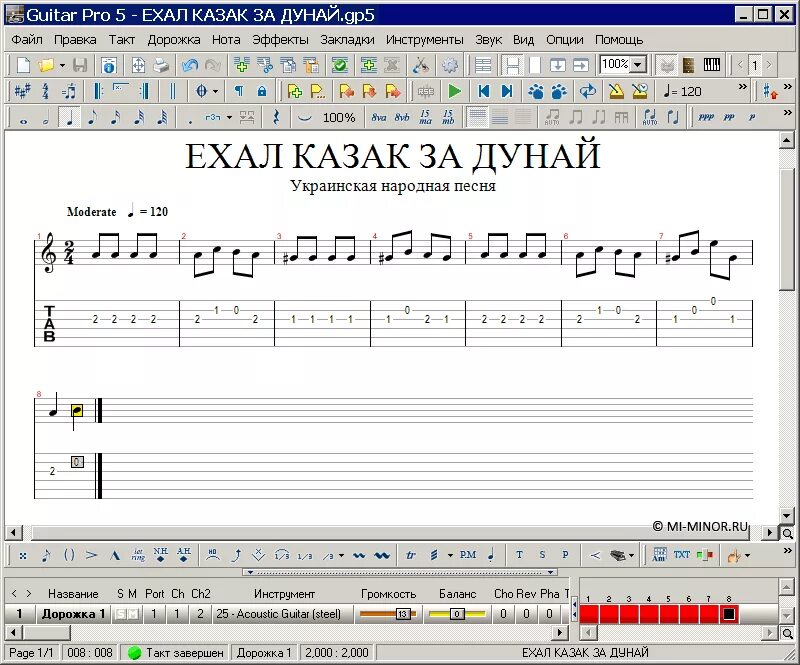This screenshot has height=665, width=800.
Task: Create a new file with the blank page icon
Action: (x=23, y=65)
